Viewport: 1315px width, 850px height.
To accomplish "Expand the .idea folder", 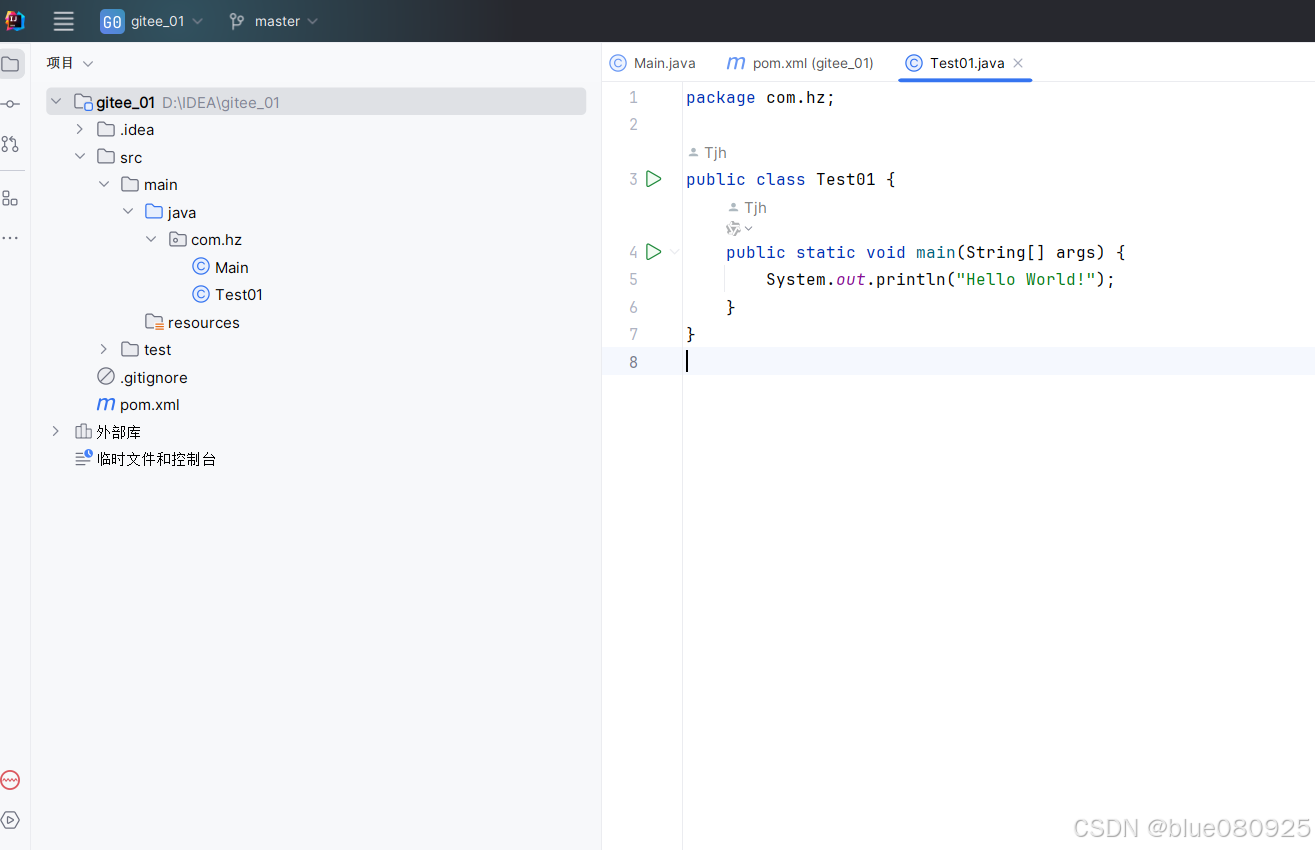I will [x=80, y=130].
